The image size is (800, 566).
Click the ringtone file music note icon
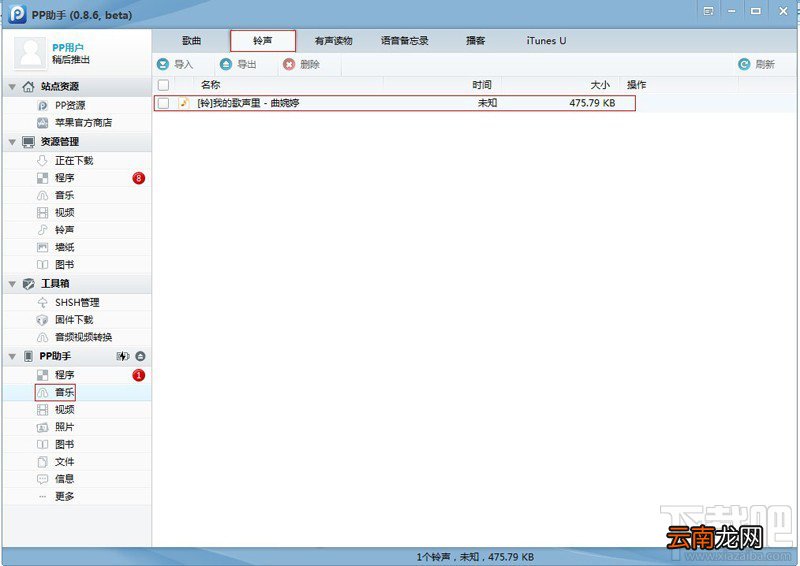184,103
